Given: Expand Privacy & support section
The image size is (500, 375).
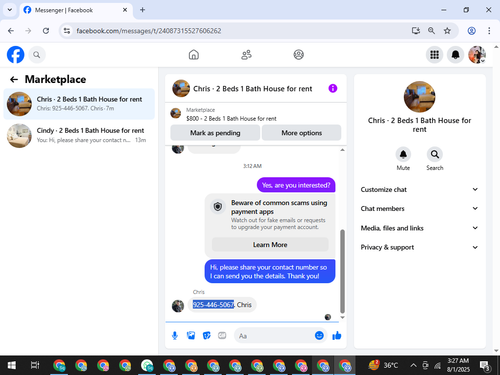Looking at the screenshot, I should pyautogui.click(x=419, y=247).
